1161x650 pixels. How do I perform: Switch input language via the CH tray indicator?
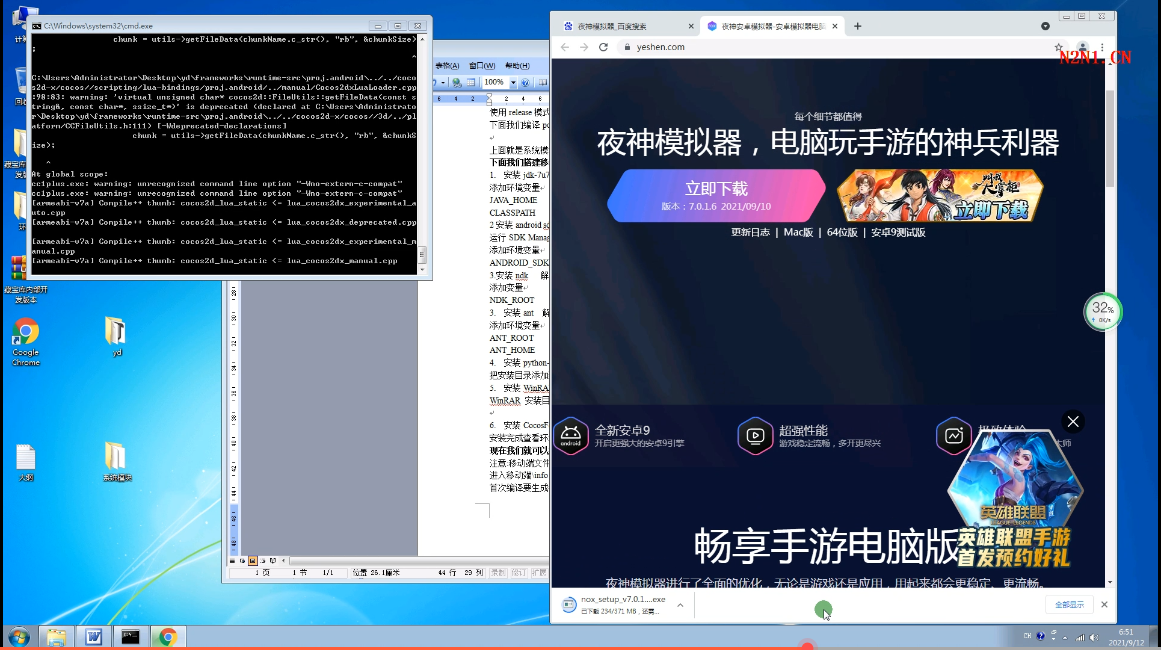(x=1027, y=636)
